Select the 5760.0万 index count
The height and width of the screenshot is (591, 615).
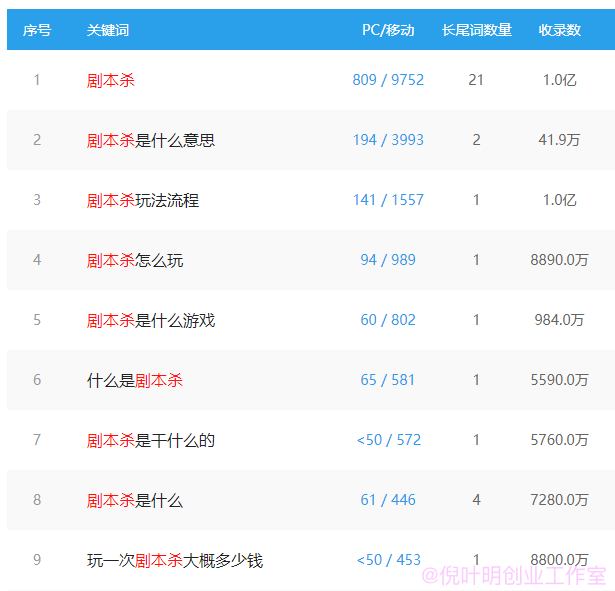pos(559,440)
